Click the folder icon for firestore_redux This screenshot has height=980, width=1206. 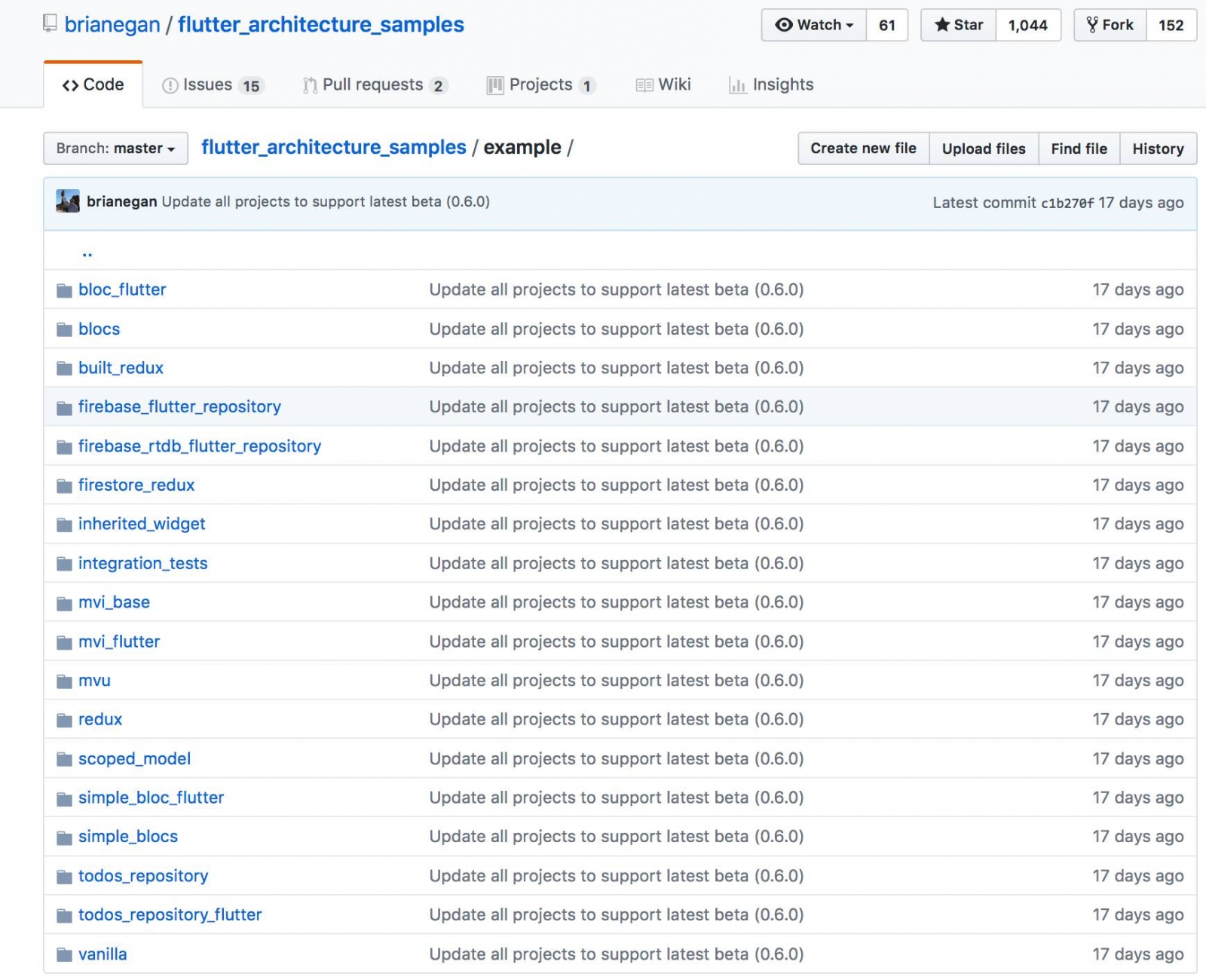pos(64,486)
